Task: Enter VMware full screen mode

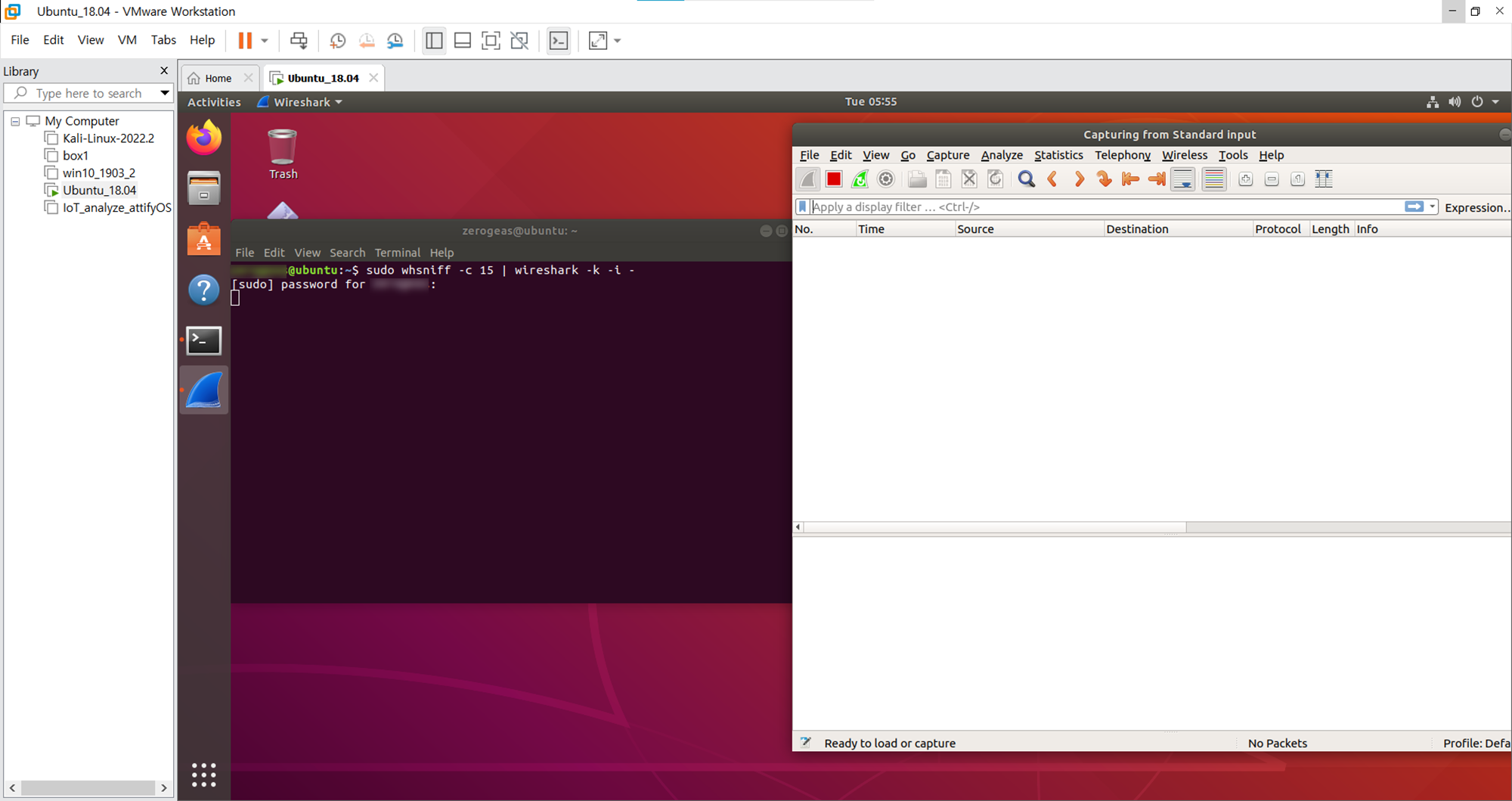Action: point(491,41)
